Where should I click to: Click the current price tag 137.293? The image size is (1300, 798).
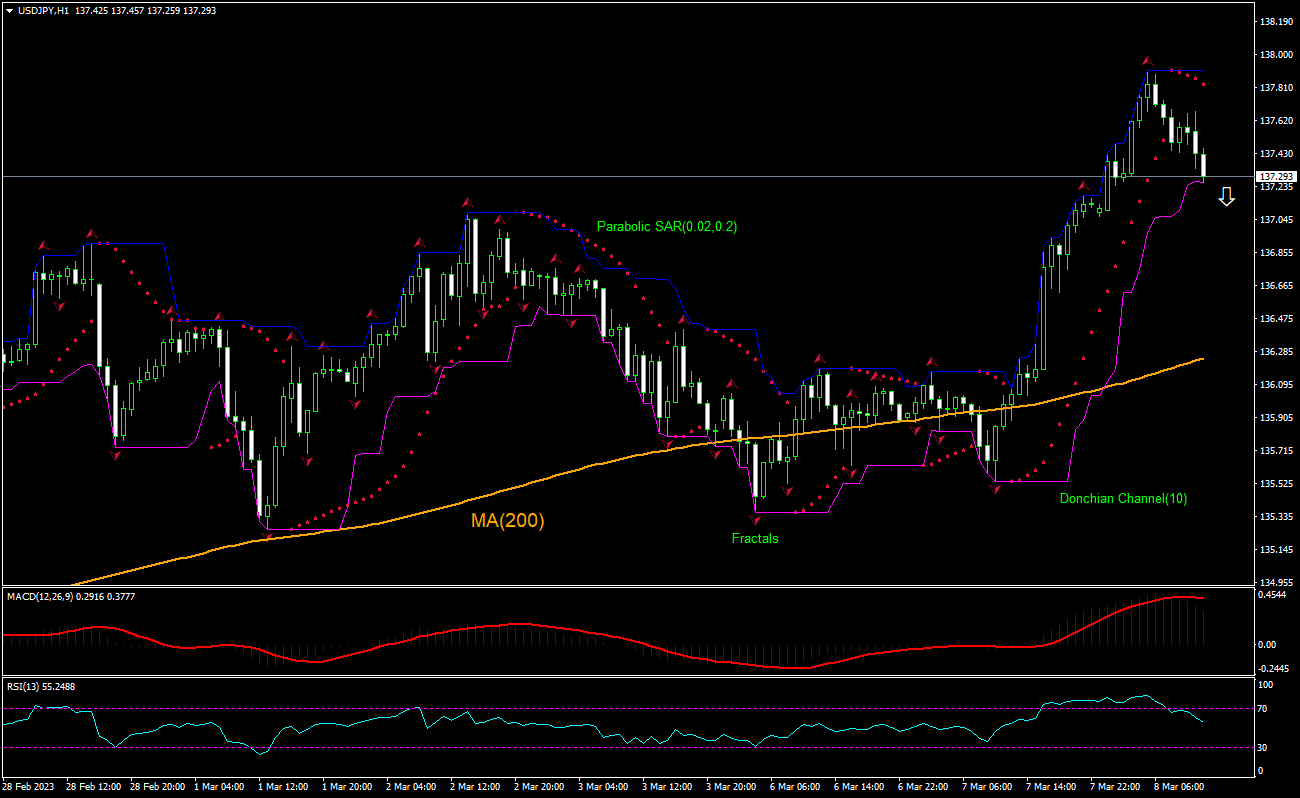pos(1275,176)
